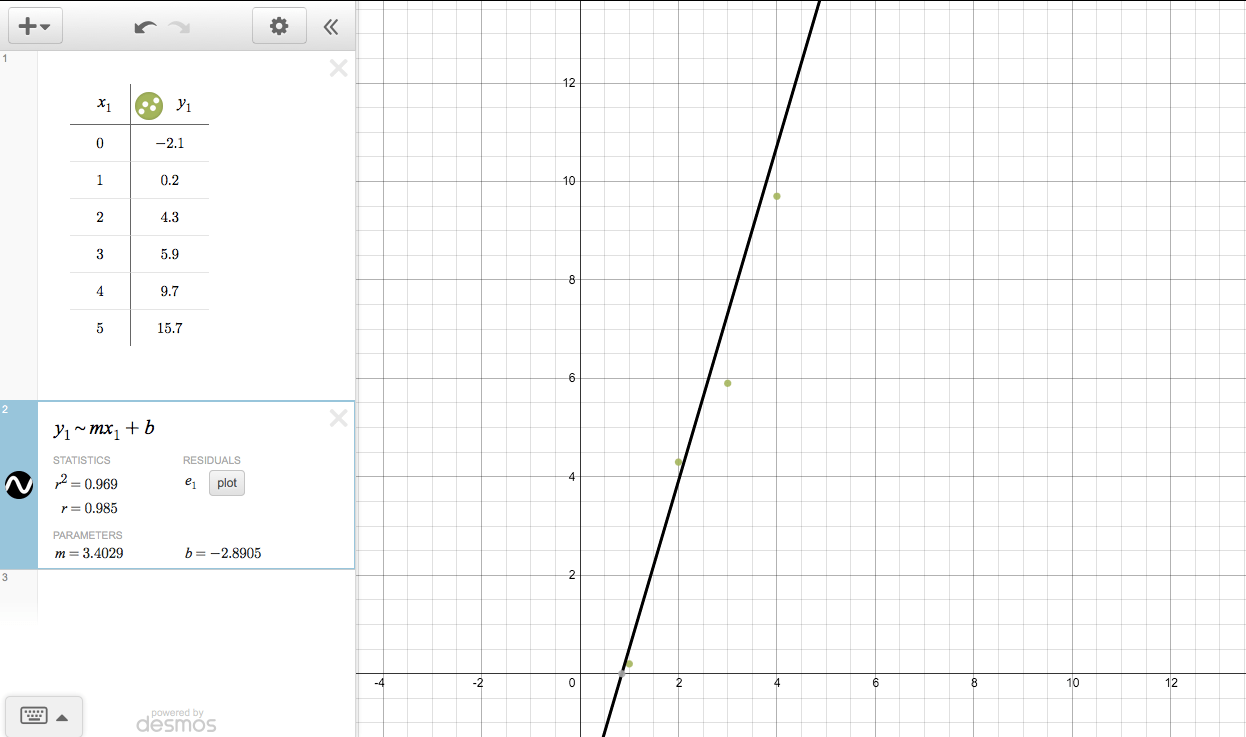The width and height of the screenshot is (1246, 737).
Task: Click the STATISTICS heading
Action: coord(82,460)
